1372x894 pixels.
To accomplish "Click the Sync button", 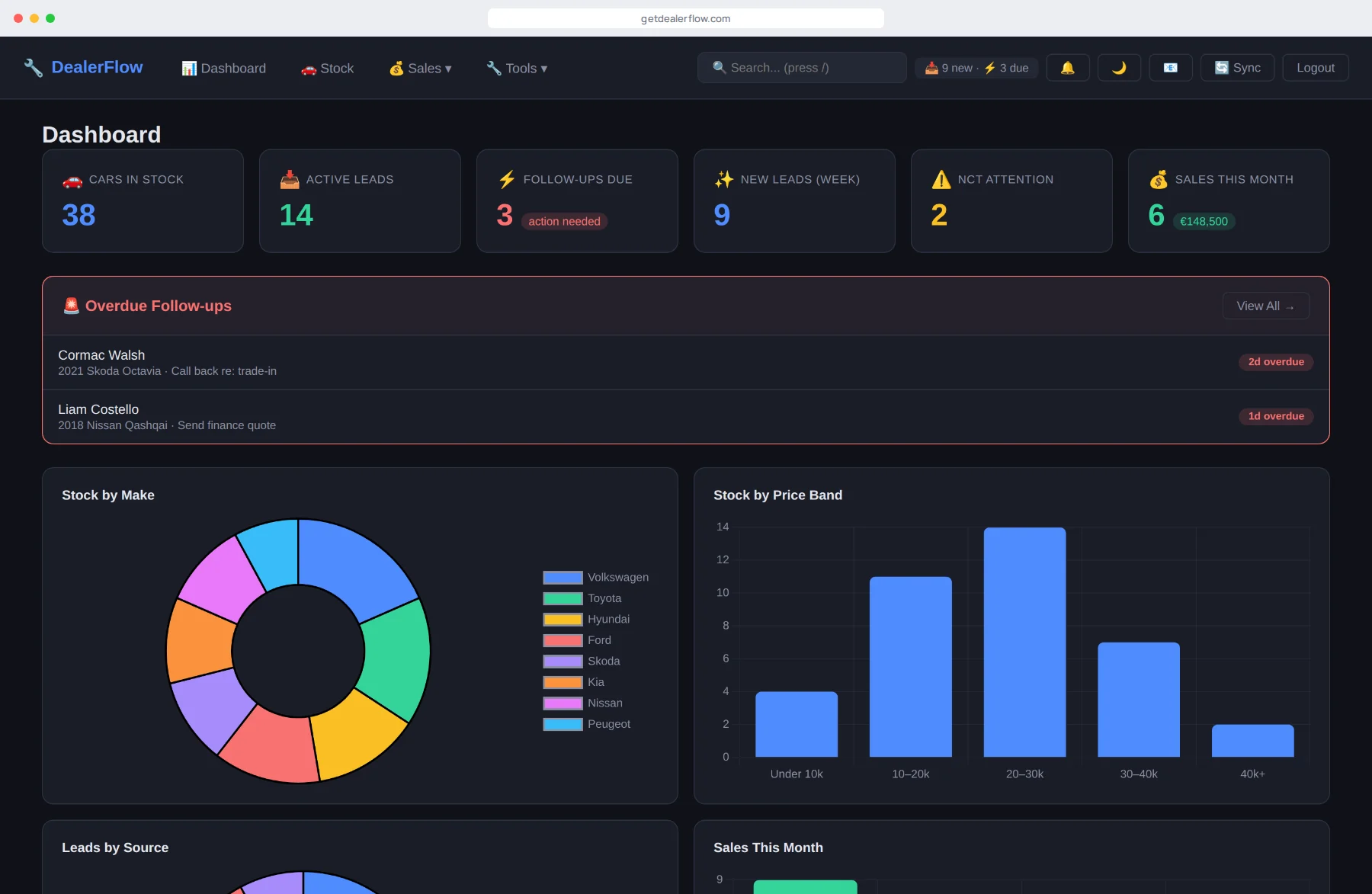I will 1237,68.
